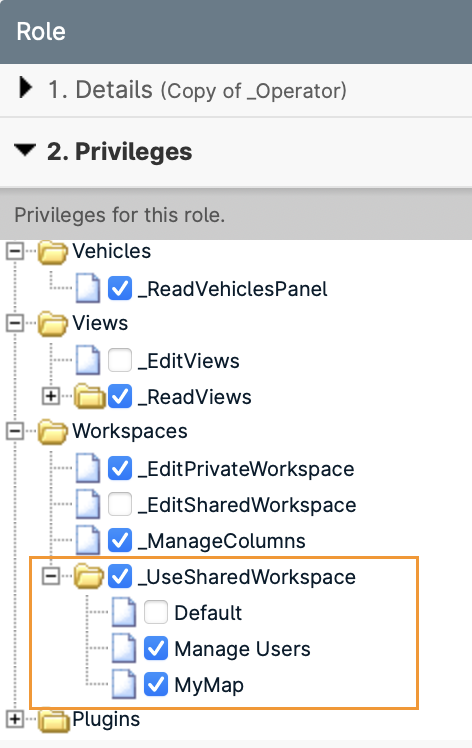Collapse the _UseSharedWorkspace node

pos(51,576)
